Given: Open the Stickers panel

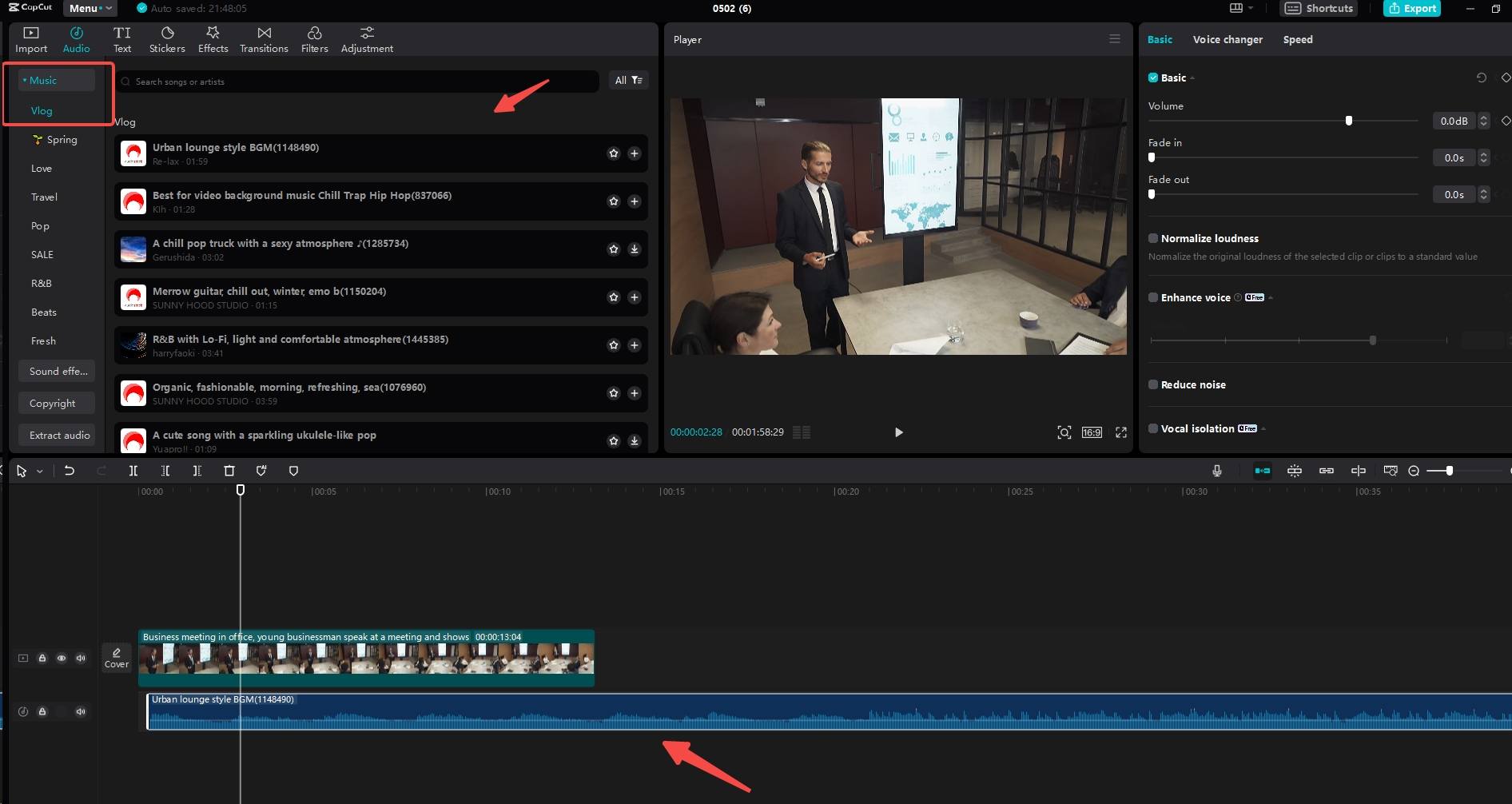Looking at the screenshot, I should [x=167, y=39].
